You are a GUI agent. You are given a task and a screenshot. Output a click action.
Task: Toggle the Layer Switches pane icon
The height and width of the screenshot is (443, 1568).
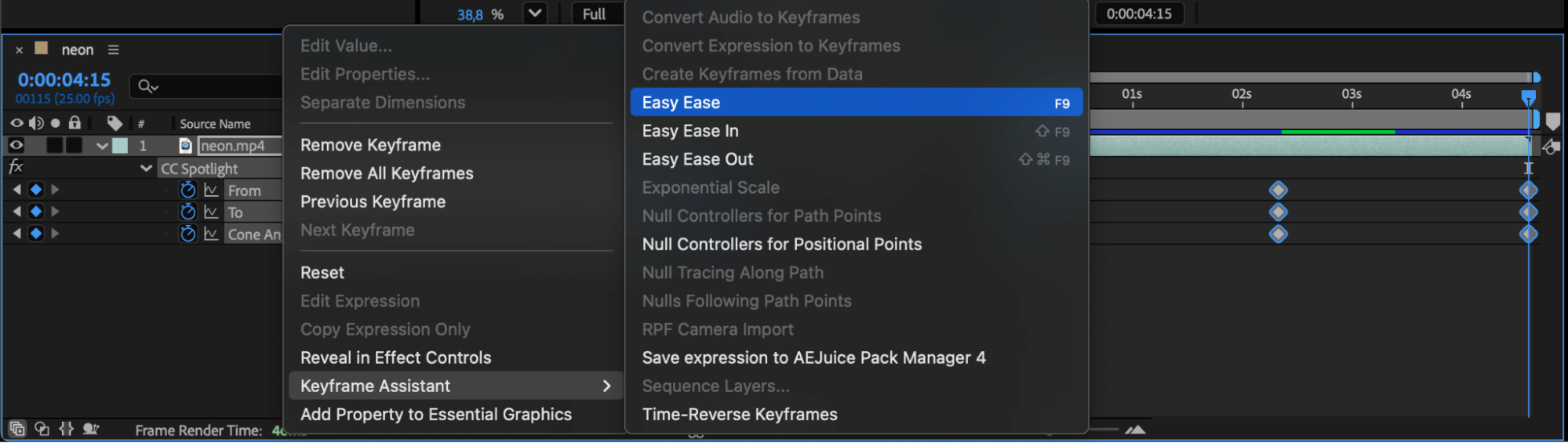[x=17, y=429]
